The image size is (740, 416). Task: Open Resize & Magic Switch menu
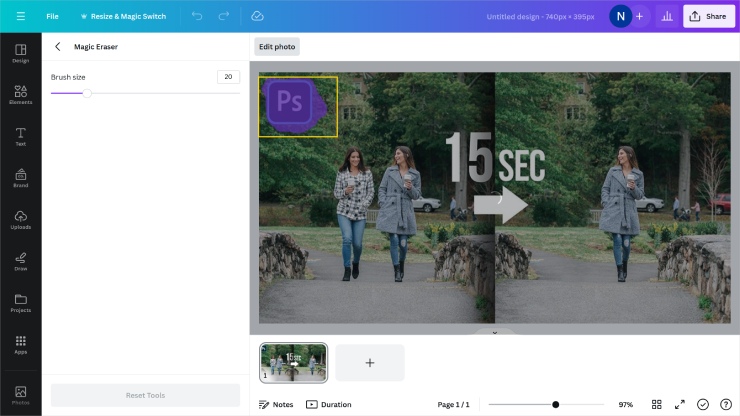coord(122,17)
